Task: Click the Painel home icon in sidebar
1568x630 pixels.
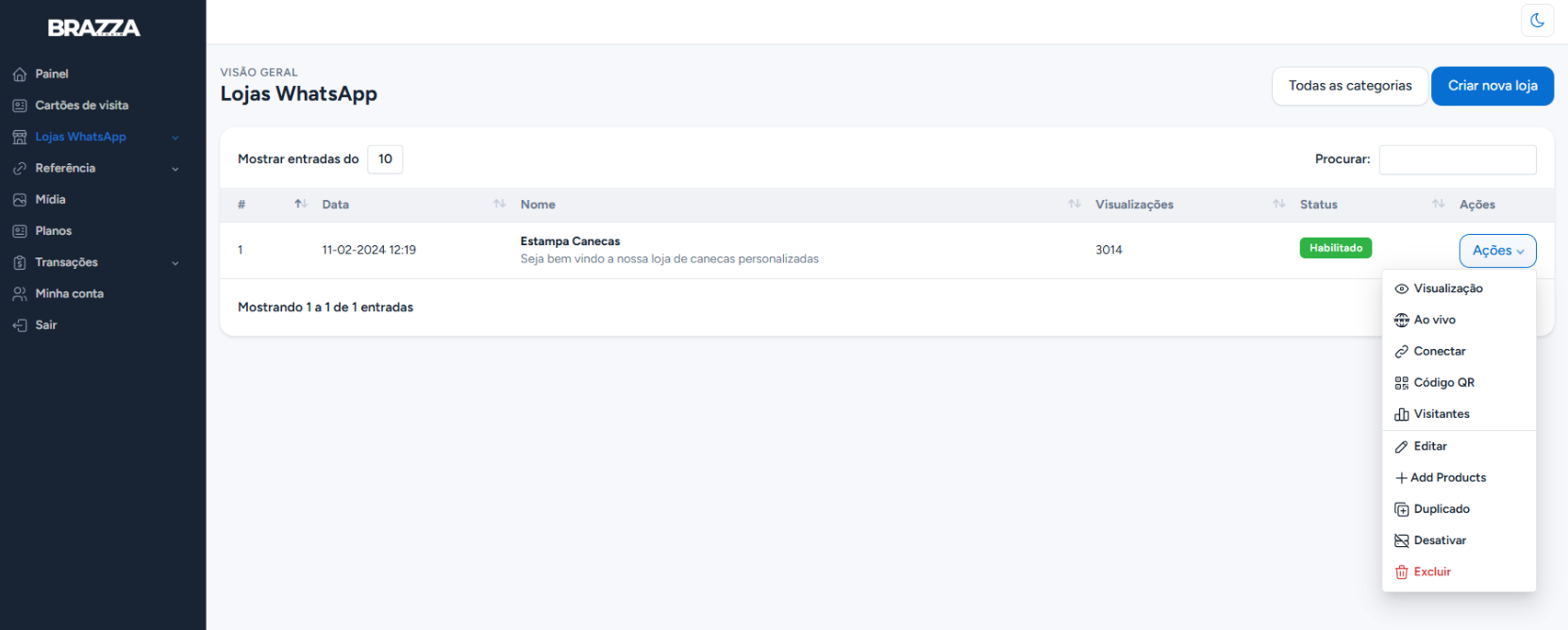Action: pyautogui.click(x=20, y=75)
